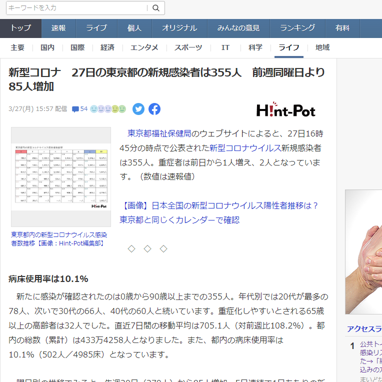Follow the 新型コロナウイルス keyword link
The height and width of the screenshot is (382, 382).
coord(245,148)
